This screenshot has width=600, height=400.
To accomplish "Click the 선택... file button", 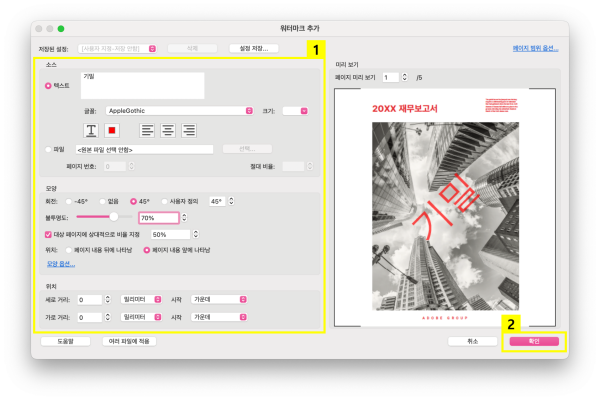I will [248, 149].
